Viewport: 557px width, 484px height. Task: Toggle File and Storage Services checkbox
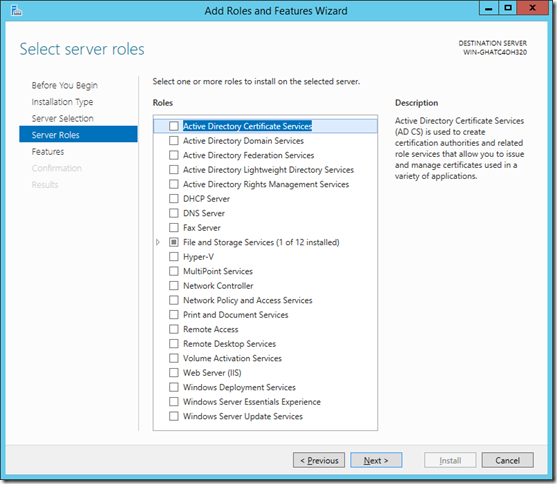coord(174,242)
